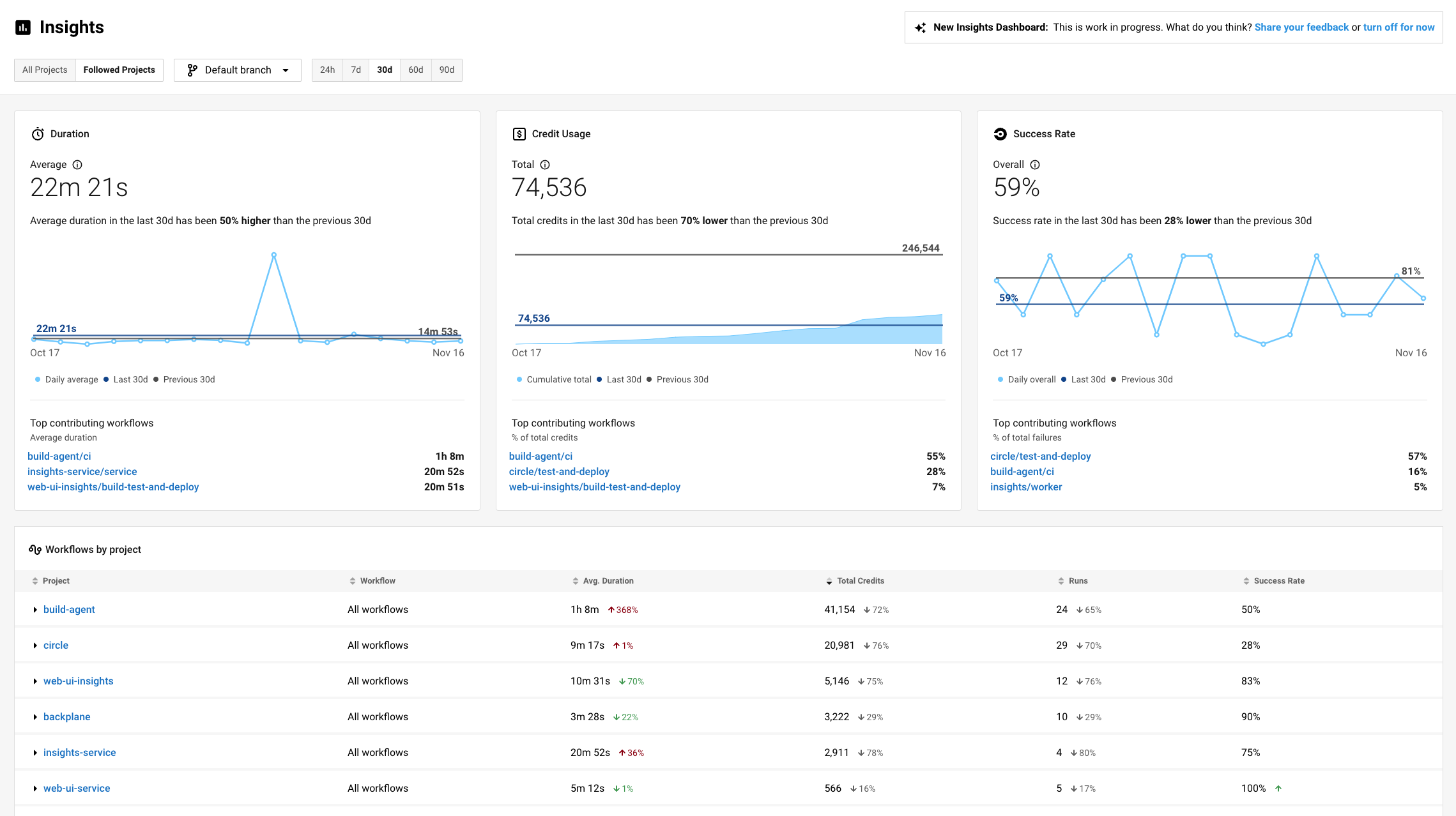Expand the web-ui-insights project row
The height and width of the screenshot is (816, 1456).
35,682
